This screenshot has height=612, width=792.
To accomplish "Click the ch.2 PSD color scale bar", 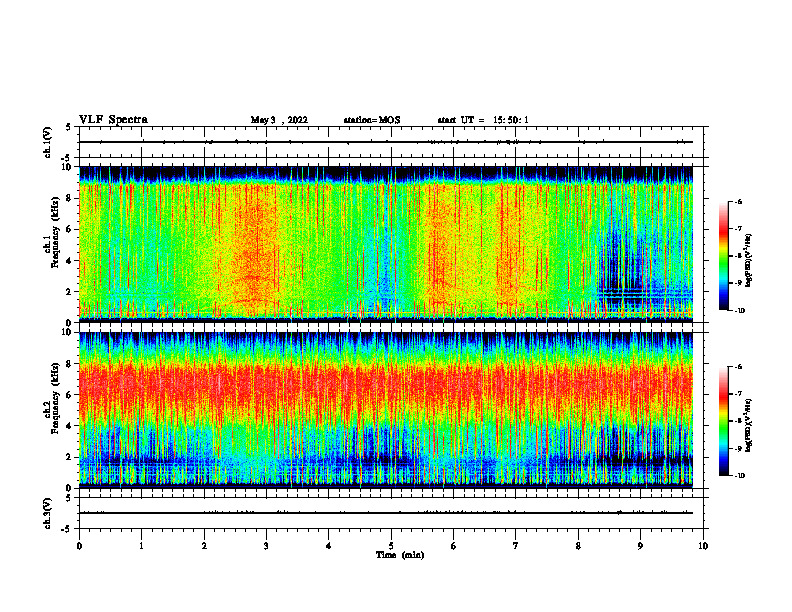I will click(x=723, y=421).
